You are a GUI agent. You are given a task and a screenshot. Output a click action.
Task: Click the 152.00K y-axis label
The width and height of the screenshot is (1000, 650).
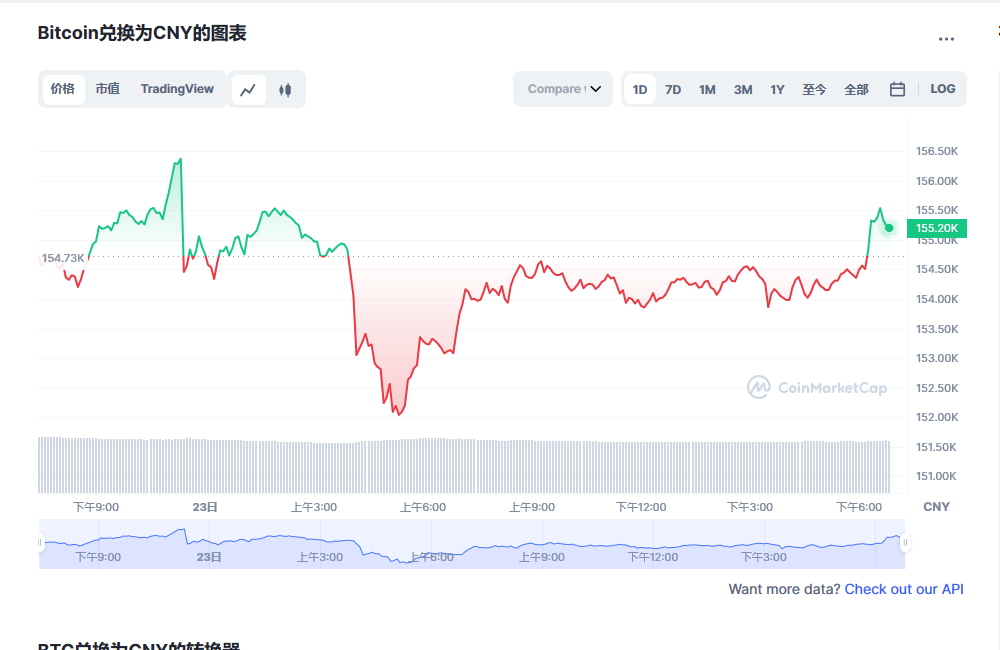(x=937, y=417)
